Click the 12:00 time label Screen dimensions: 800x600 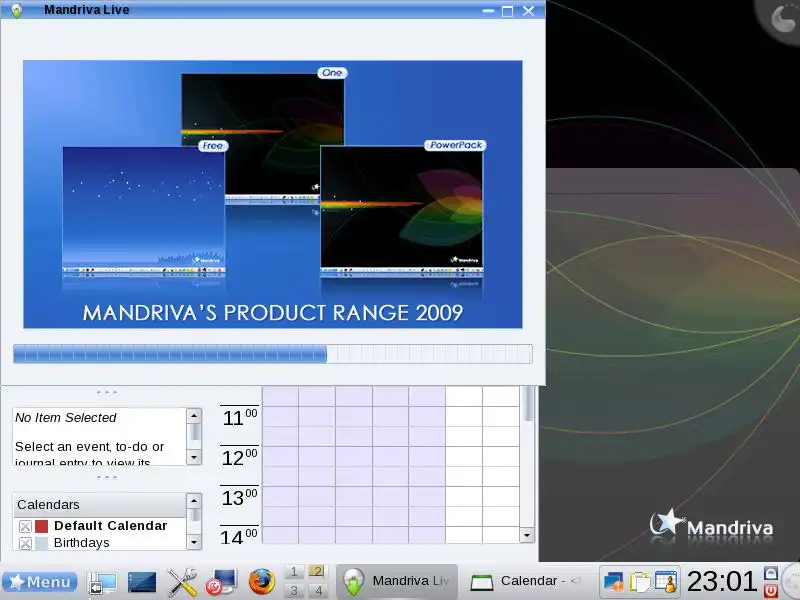pos(240,458)
